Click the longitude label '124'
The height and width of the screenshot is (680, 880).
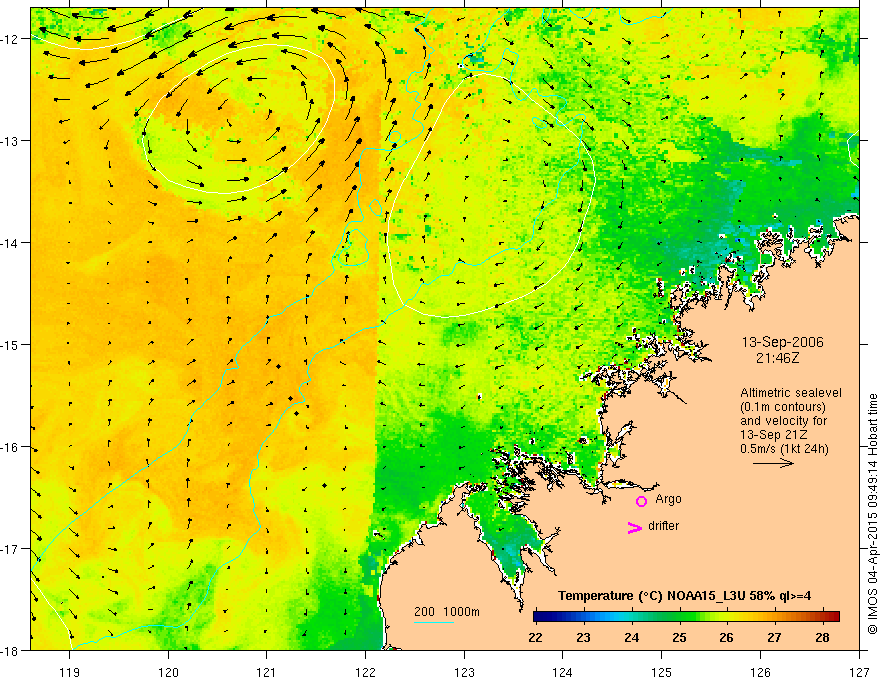[563, 672]
